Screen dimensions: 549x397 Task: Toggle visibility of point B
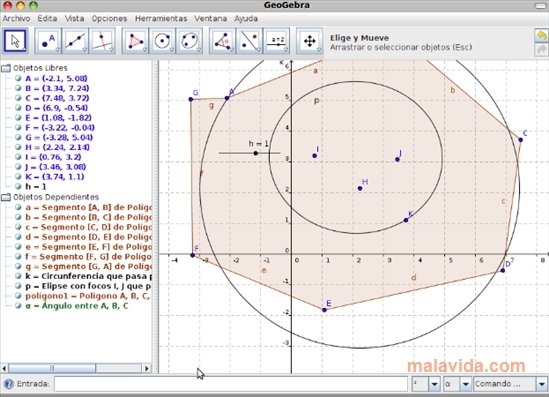click(18, 88)
